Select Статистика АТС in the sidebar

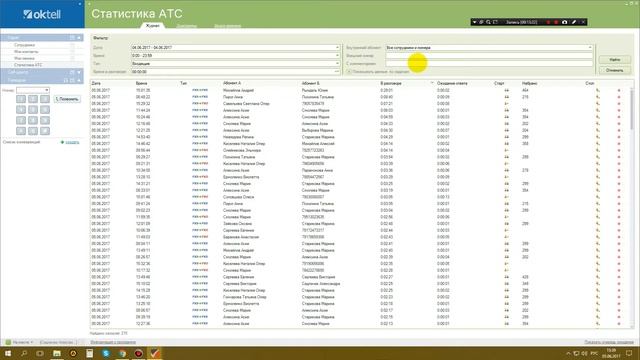[x=28, y=65]
